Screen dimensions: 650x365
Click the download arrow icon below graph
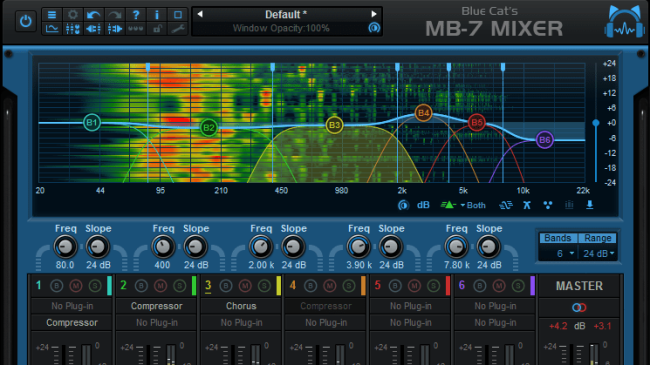pyautogui.click(x=589, y=205)
